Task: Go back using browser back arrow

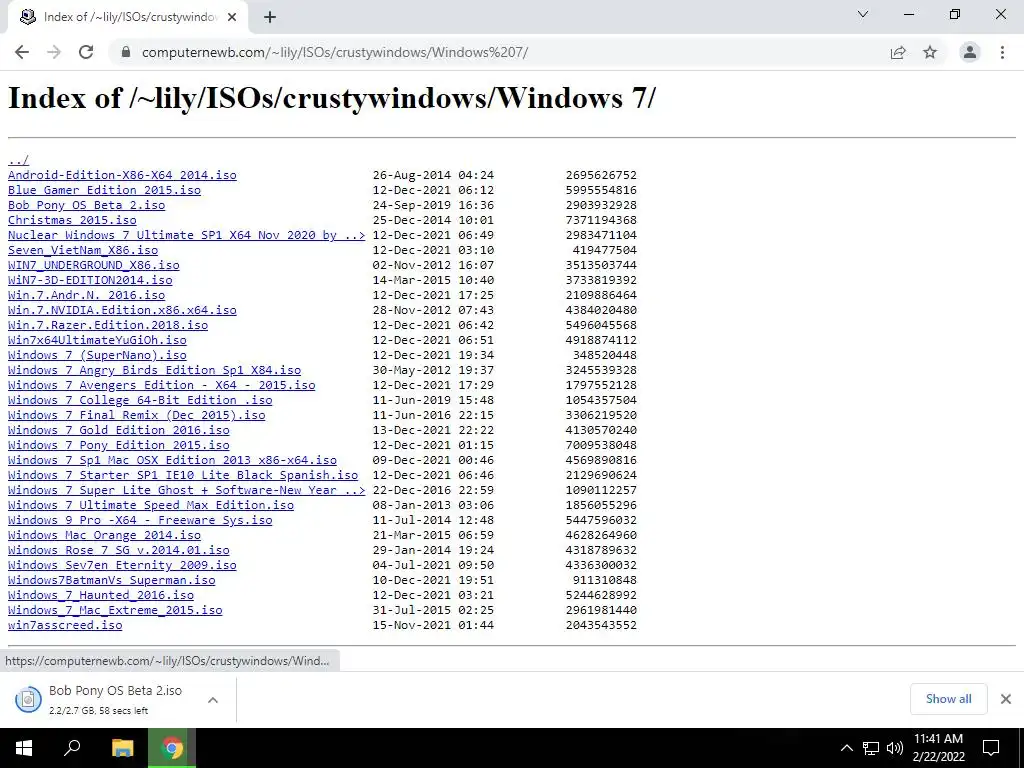Action: click(22, 52)
